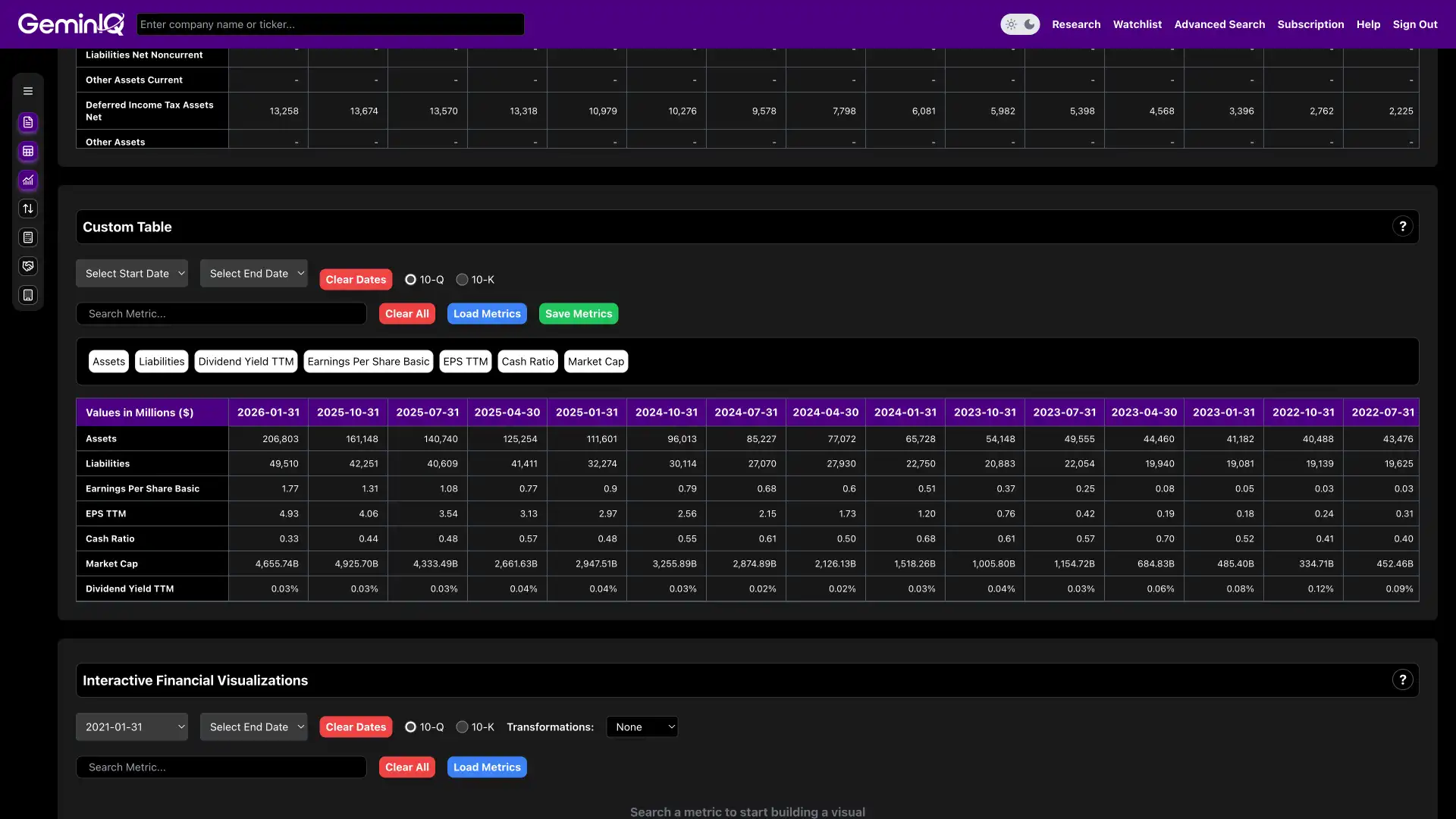
Task: Toggle dark mode switch in the header
Action: 1019,24
